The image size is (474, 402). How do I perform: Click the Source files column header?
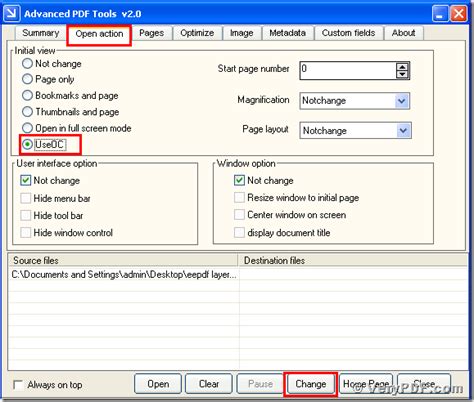pyautogui.click(x=123, y=260)
